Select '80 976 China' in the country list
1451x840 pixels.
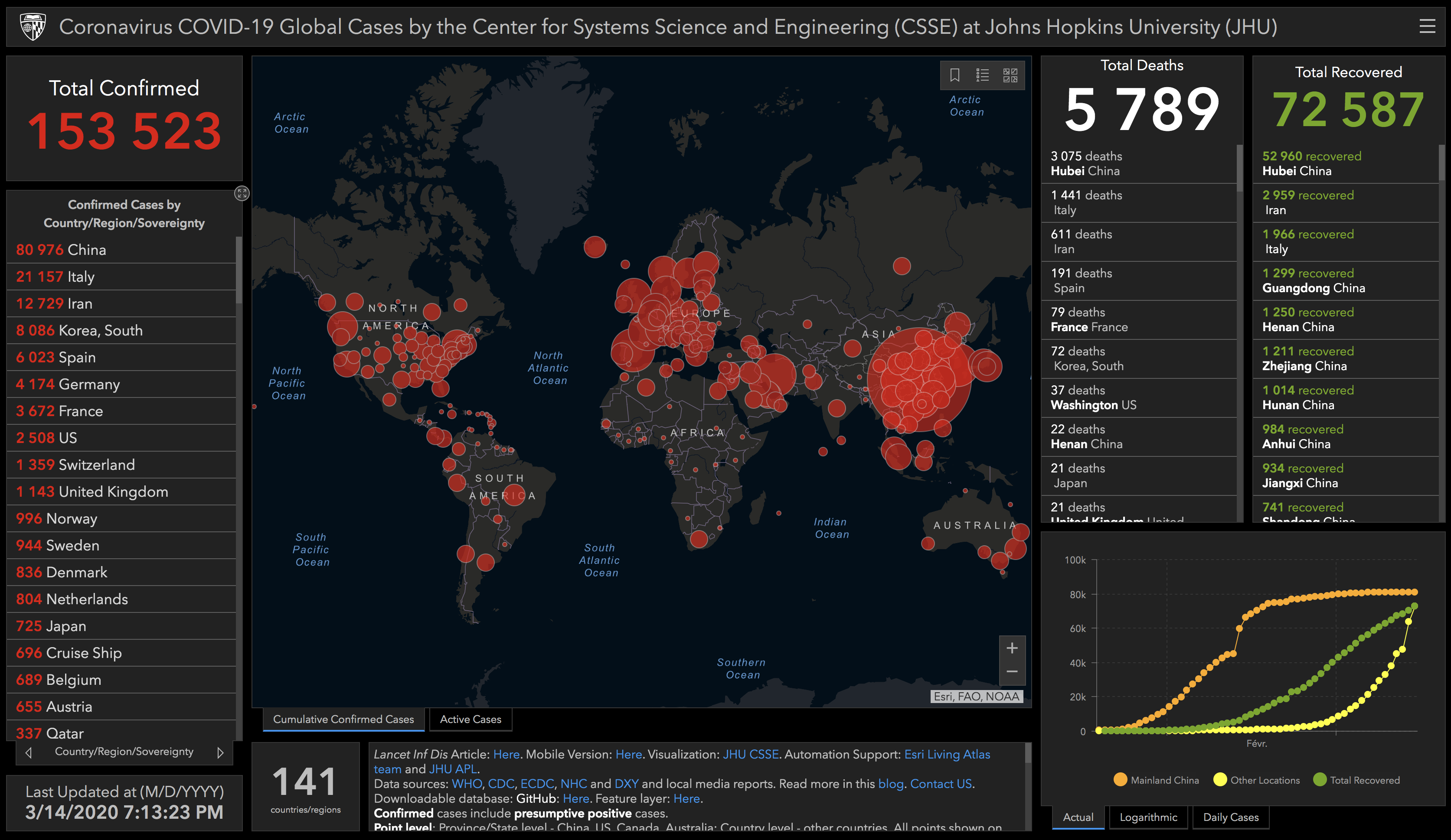(121, 250)
